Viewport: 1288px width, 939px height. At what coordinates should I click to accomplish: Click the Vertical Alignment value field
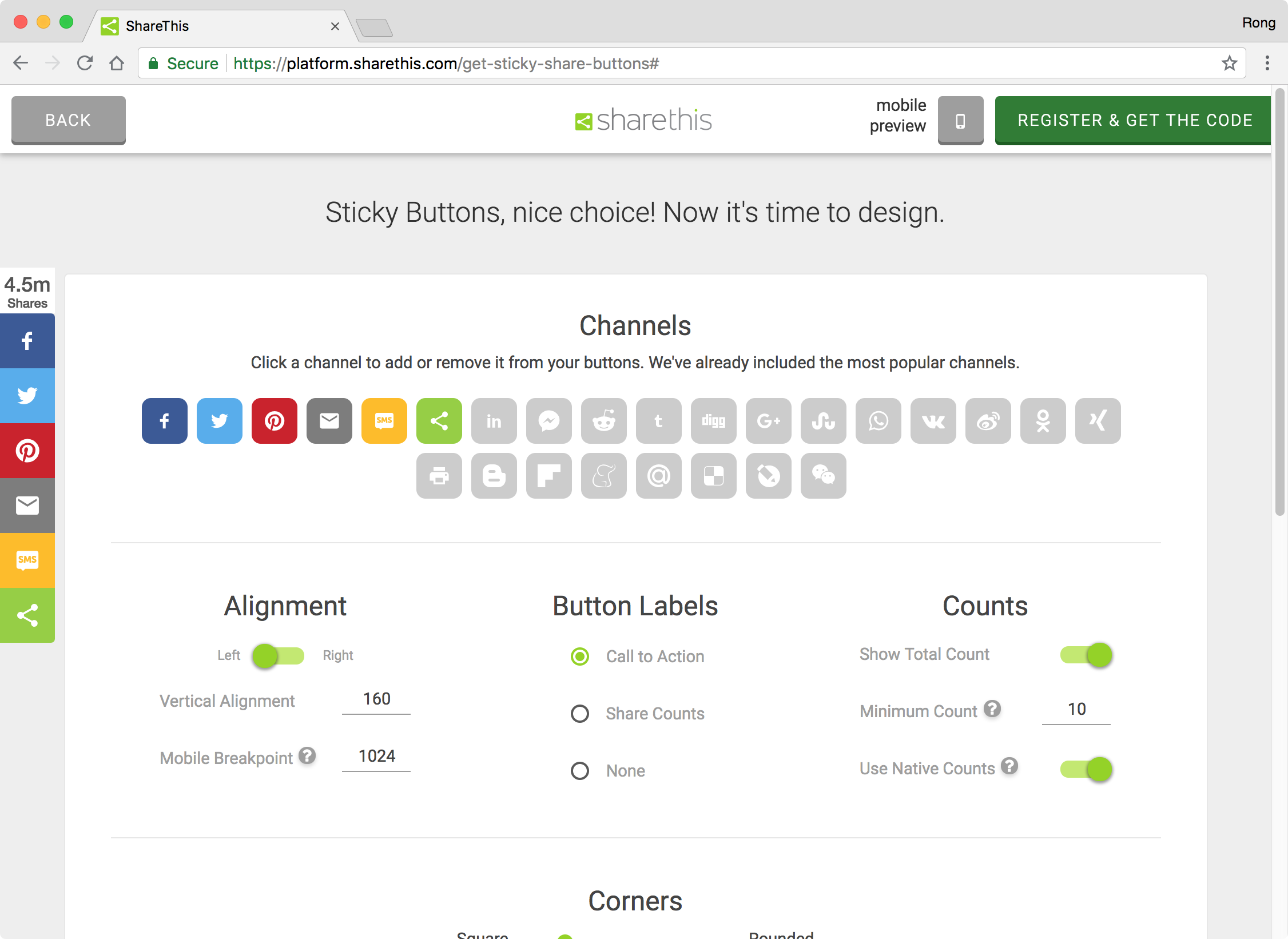376,700
